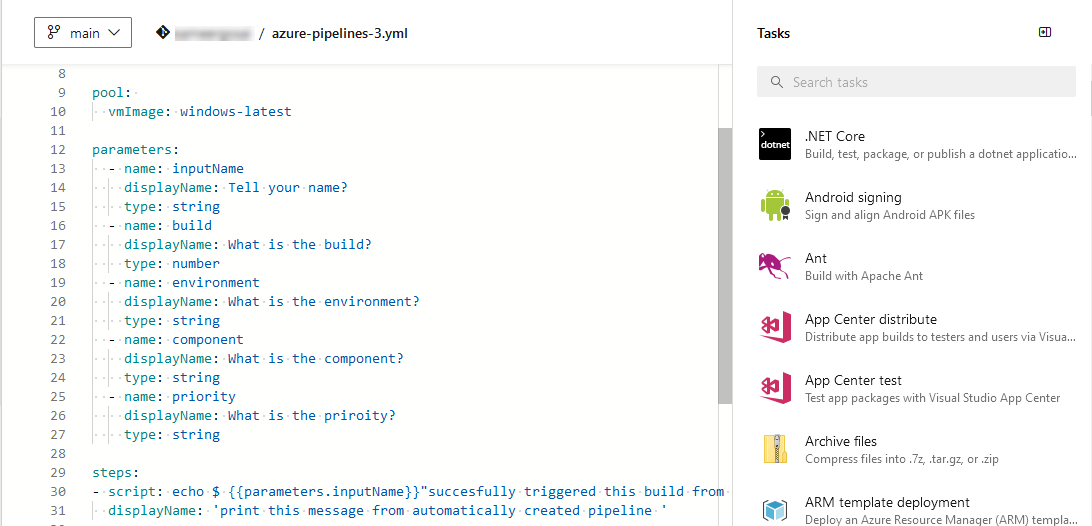Select the App Center test icon
Image resolution: width=1092 pixels, height=526 pixels.
[774, 388]
